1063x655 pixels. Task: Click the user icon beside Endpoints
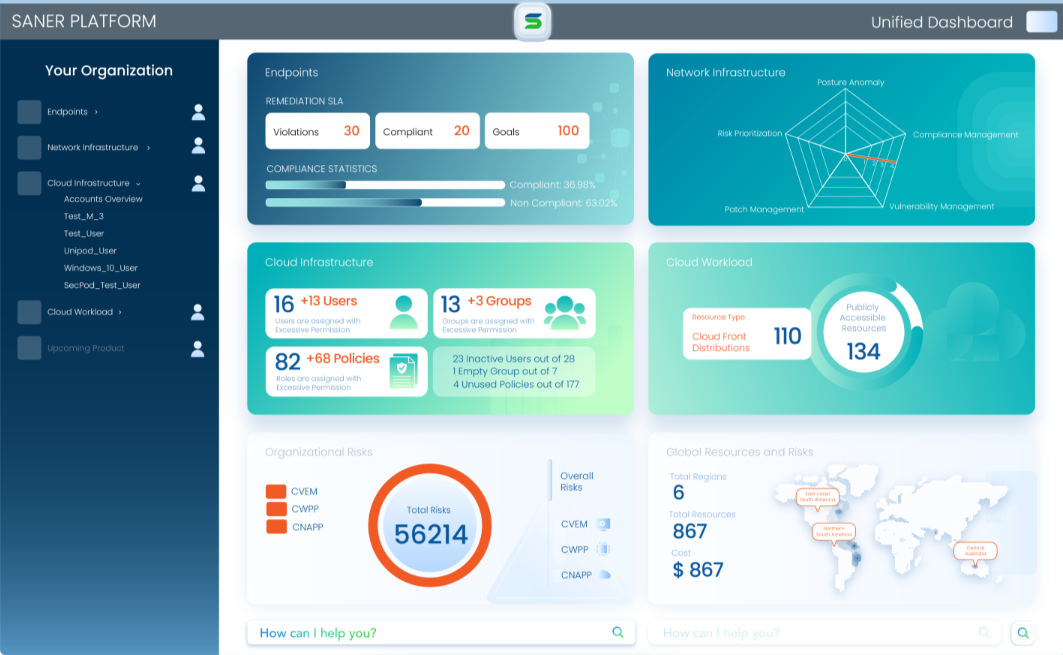pyautogui.click(x=198, y=112)
